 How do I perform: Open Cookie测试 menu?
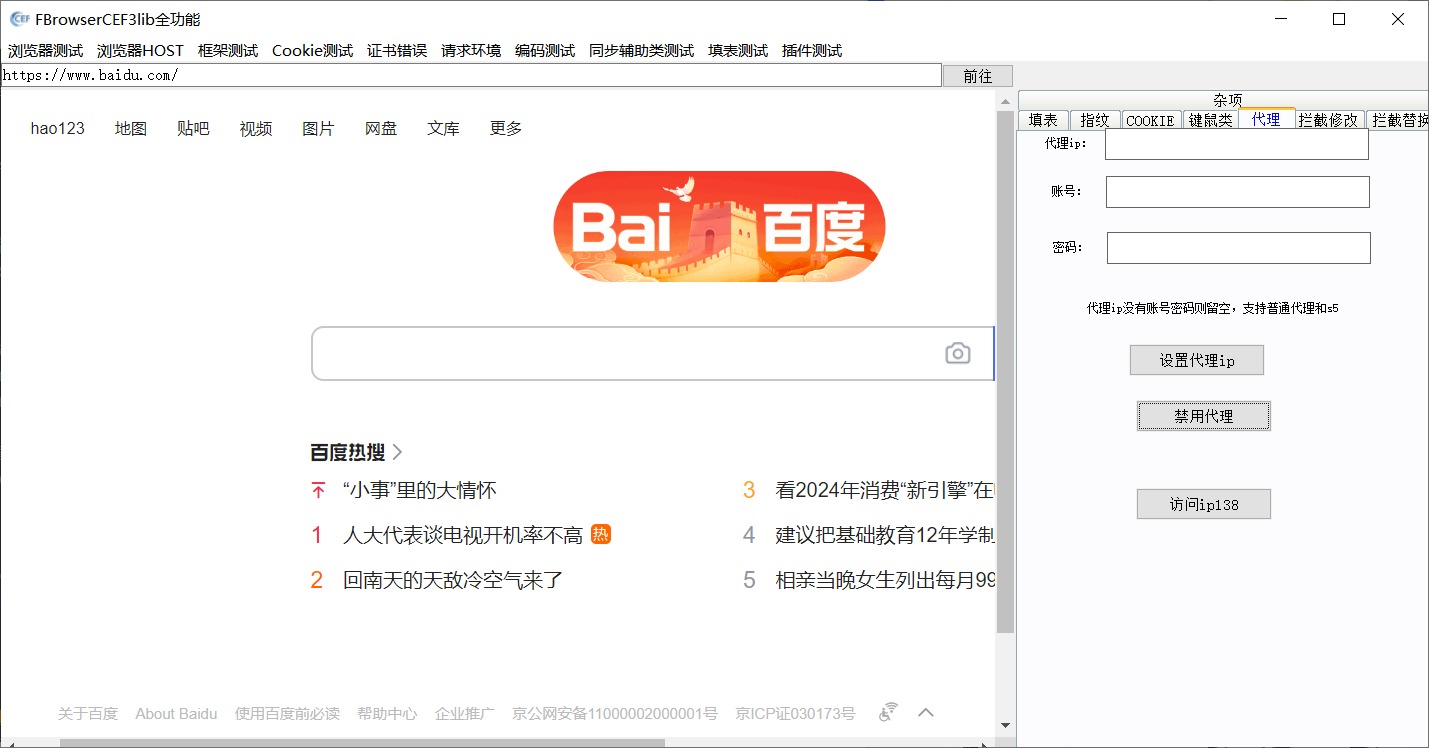(312, 51)
